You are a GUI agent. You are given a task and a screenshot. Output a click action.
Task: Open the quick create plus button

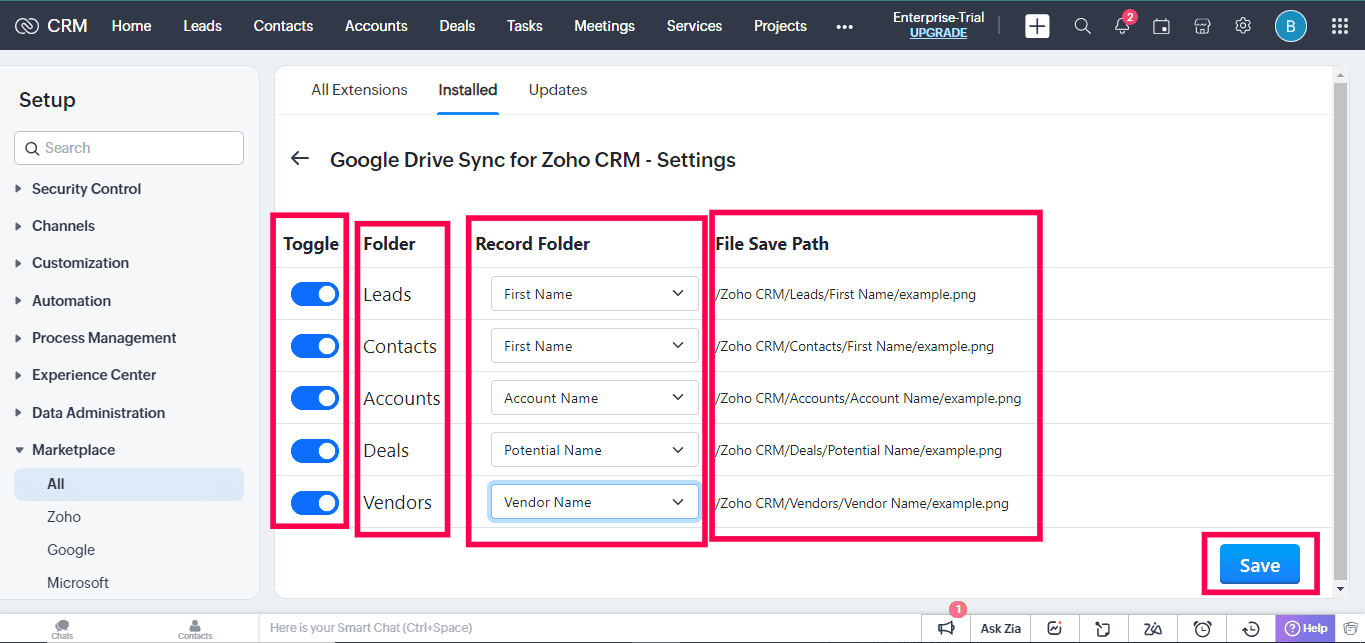point(1037,26)
